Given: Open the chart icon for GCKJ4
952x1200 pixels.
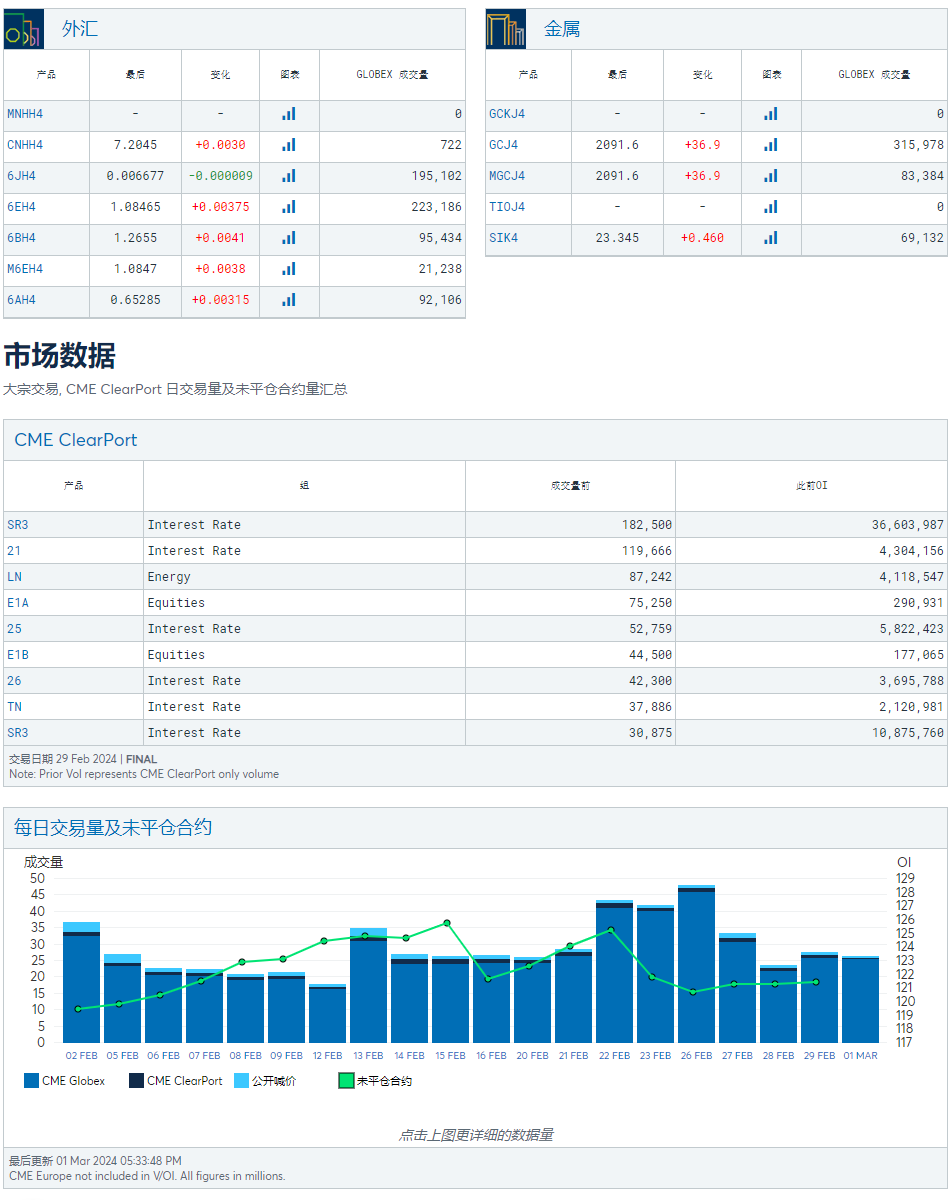Looking at the screenshot, I should coord(771,114).
